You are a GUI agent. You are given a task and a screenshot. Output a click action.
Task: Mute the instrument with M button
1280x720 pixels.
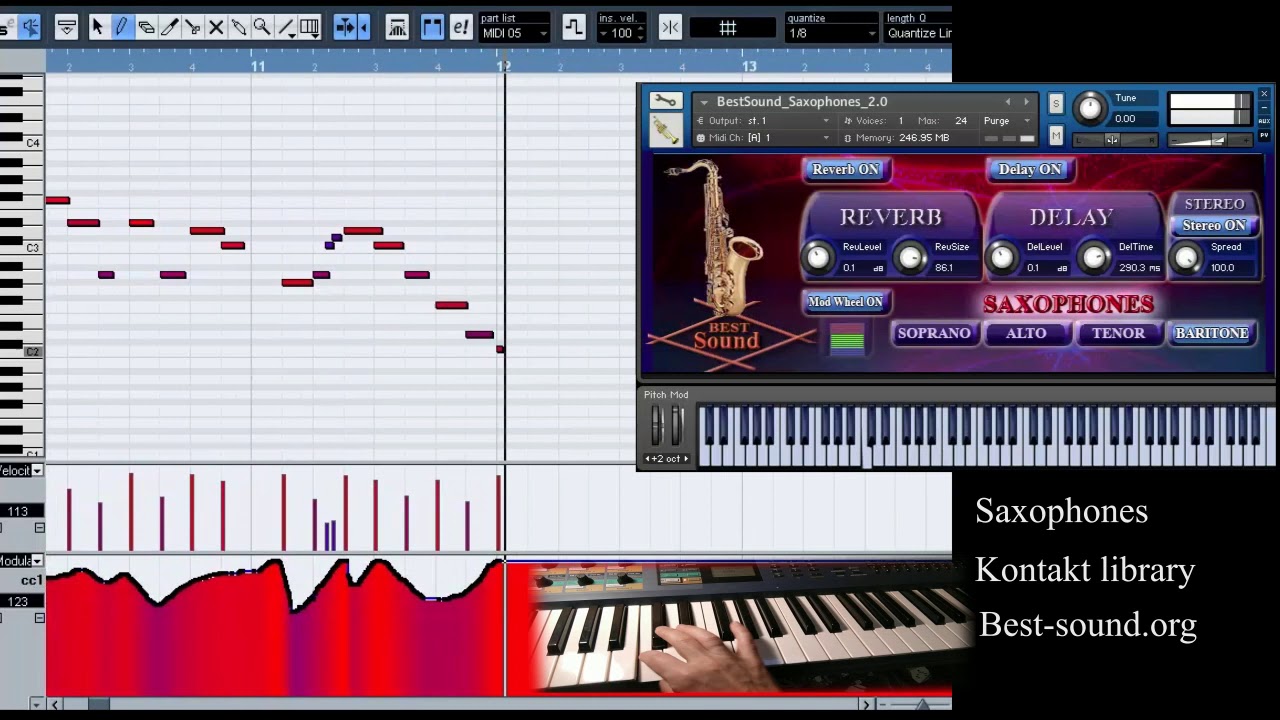click(x=1056, y=135)
